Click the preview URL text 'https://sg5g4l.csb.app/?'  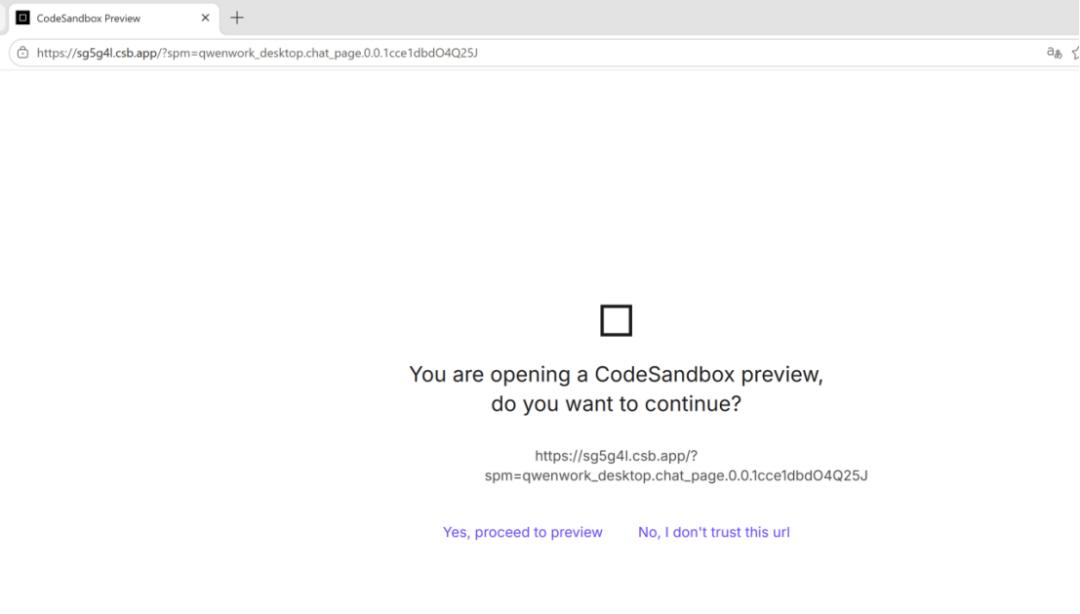click(x=616, y=456)
